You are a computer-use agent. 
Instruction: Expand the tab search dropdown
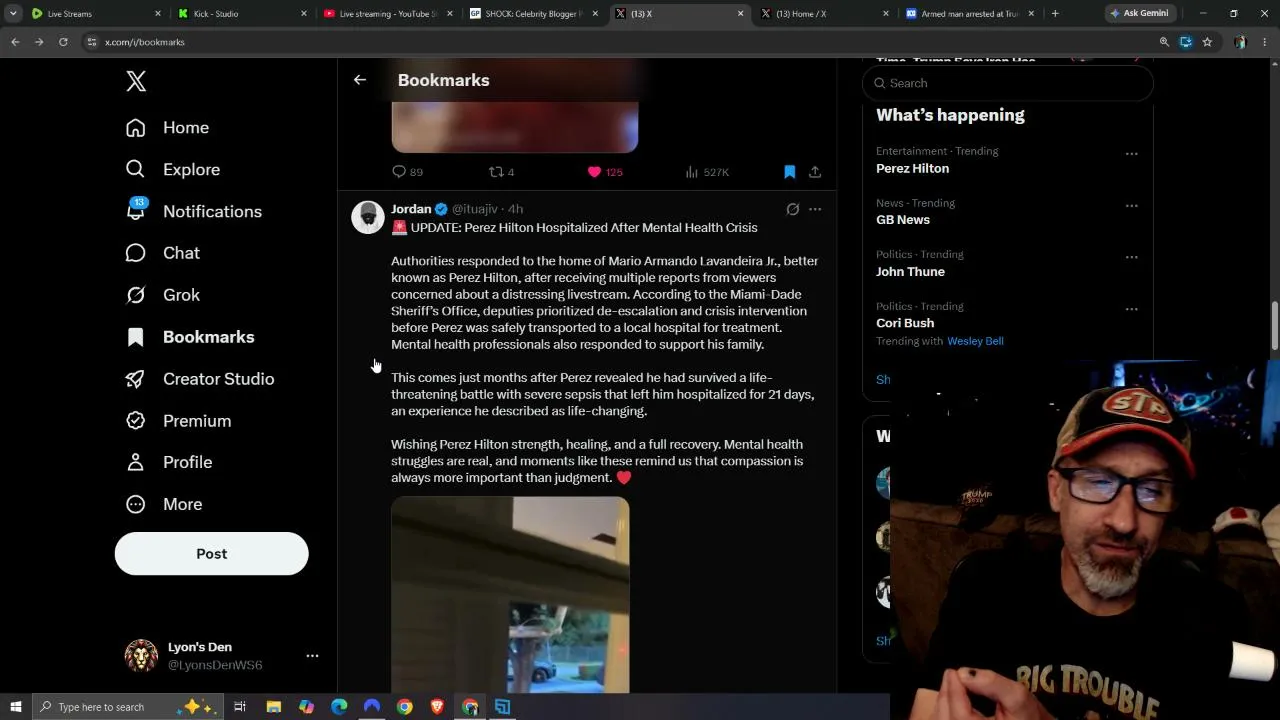click(13, 14)
